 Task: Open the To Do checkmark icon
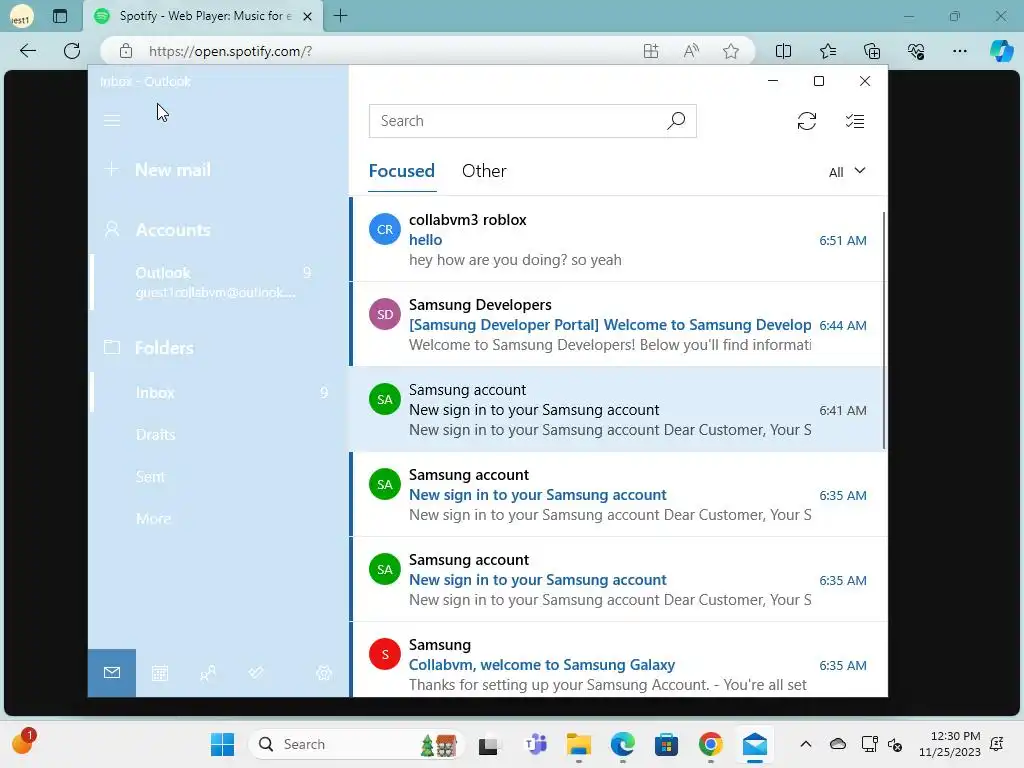click(256, 672)
